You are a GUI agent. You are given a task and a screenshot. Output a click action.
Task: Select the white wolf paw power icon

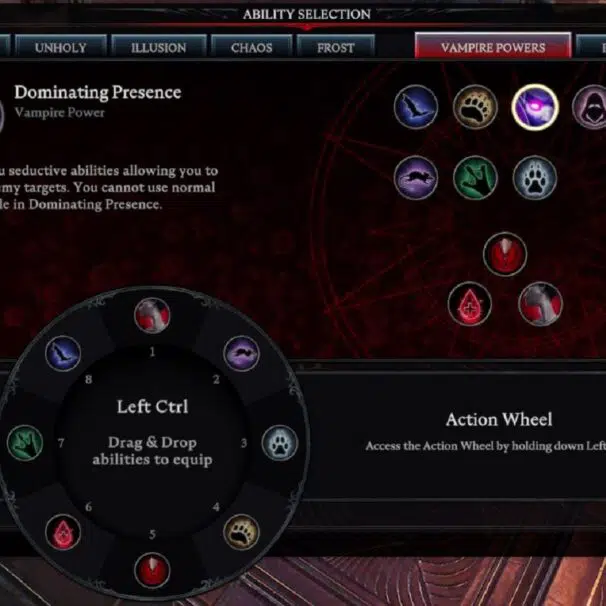point(535,178)
